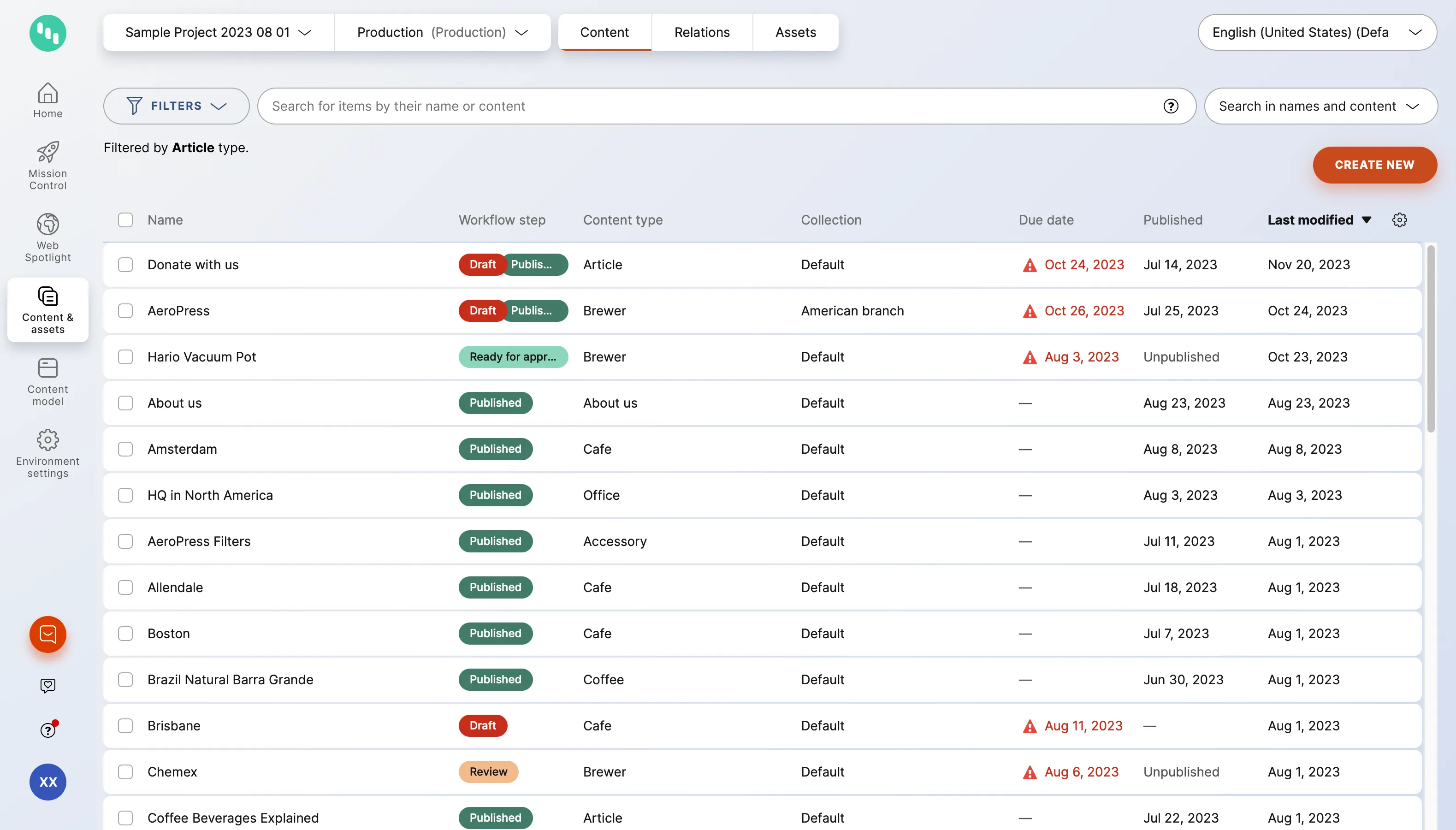The width and height of the screenshot is (1456, 830).
Task: Open the FILTERS panel button
Action: coord(176,106)
